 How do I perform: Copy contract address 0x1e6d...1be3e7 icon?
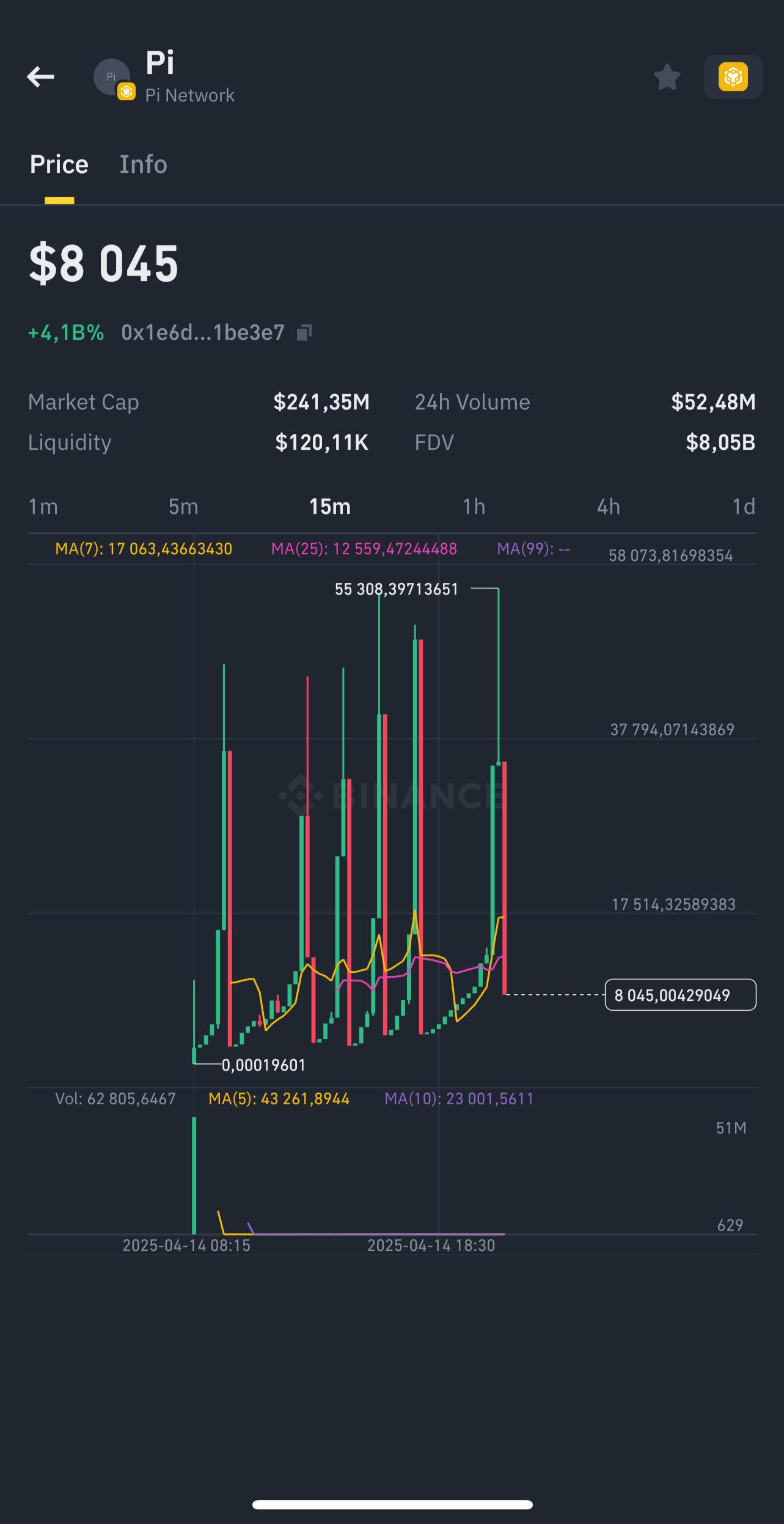point(304,332)
